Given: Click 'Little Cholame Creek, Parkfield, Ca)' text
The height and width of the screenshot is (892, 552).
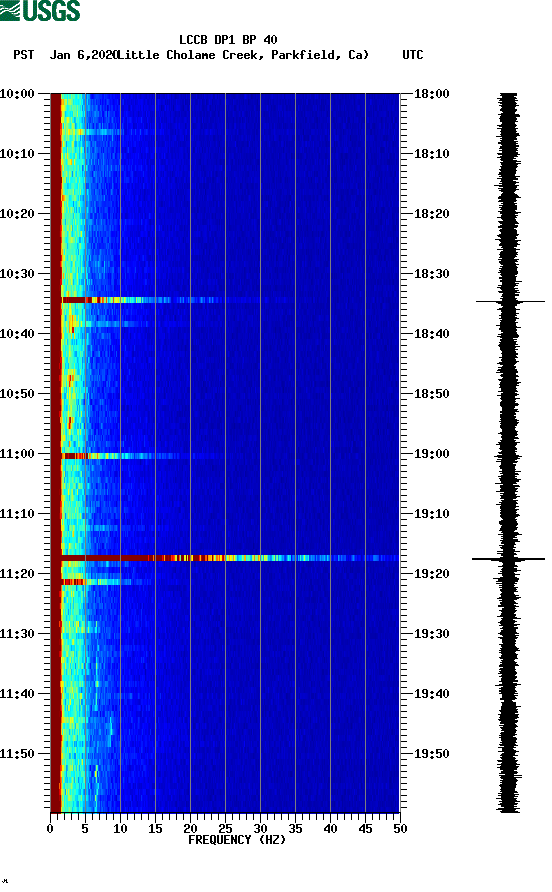Looking at the screenshot, I should (x=243, y=55).
